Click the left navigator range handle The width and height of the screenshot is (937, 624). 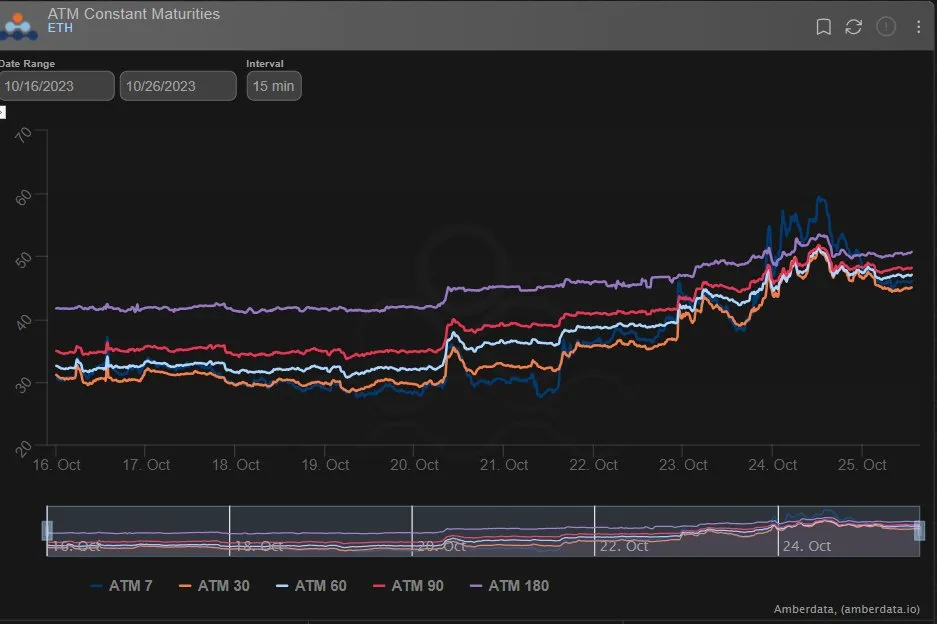pos(47,531)
